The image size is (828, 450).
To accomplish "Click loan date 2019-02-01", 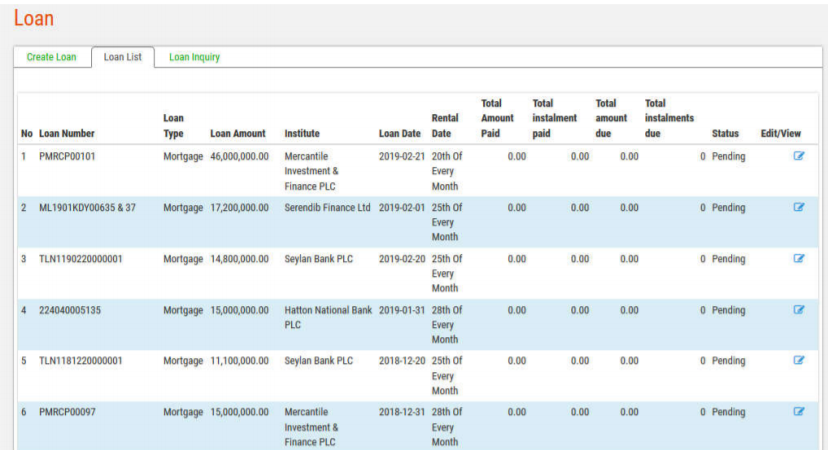I will [x=401, y=208].
